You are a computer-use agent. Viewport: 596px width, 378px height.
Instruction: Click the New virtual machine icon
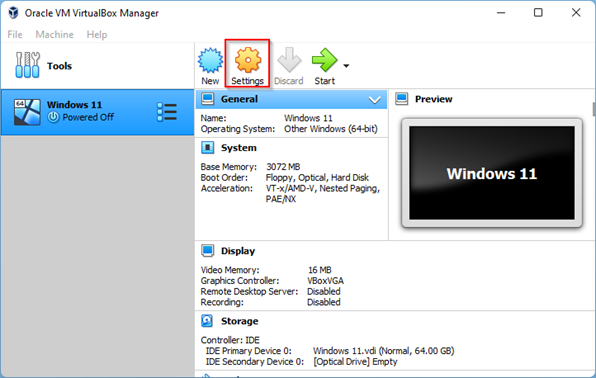click(x=210, y=60)
